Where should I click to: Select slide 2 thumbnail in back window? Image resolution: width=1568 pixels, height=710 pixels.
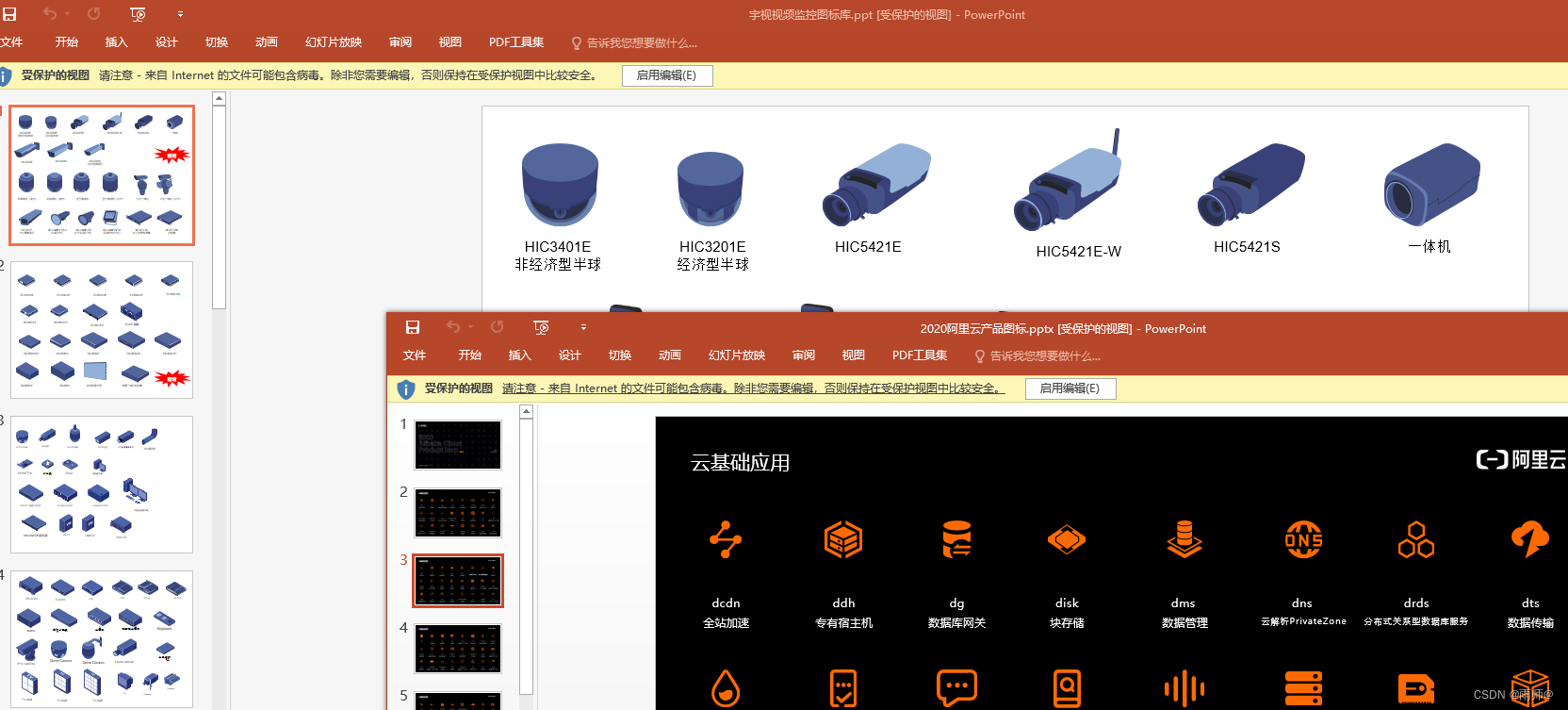[x=102, y=330]
